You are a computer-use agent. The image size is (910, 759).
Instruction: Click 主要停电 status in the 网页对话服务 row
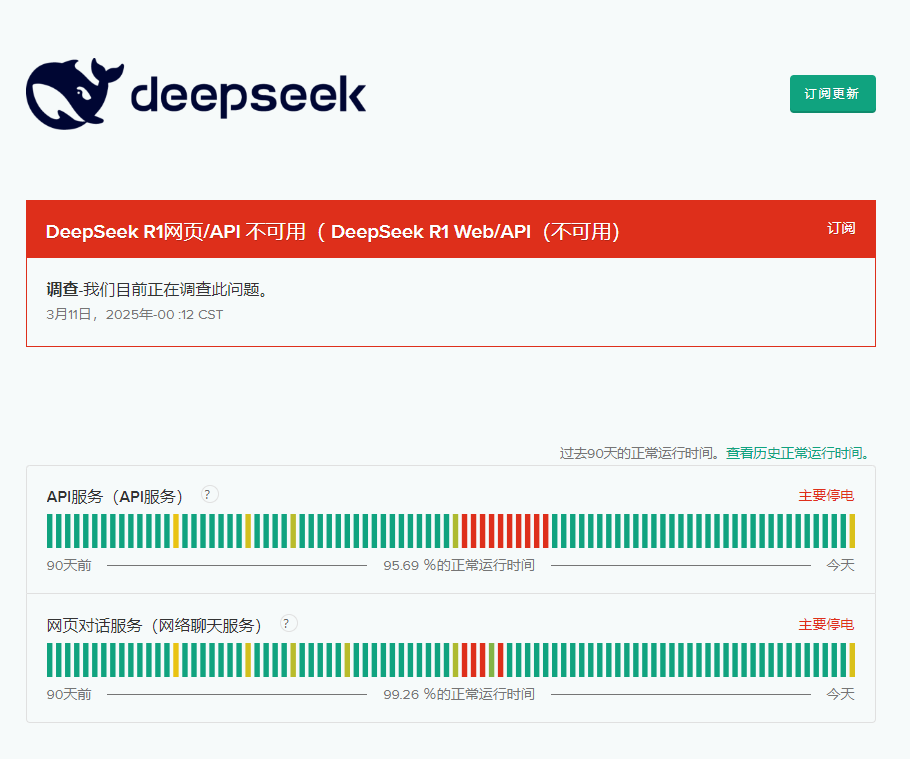[x=826, y=625]
